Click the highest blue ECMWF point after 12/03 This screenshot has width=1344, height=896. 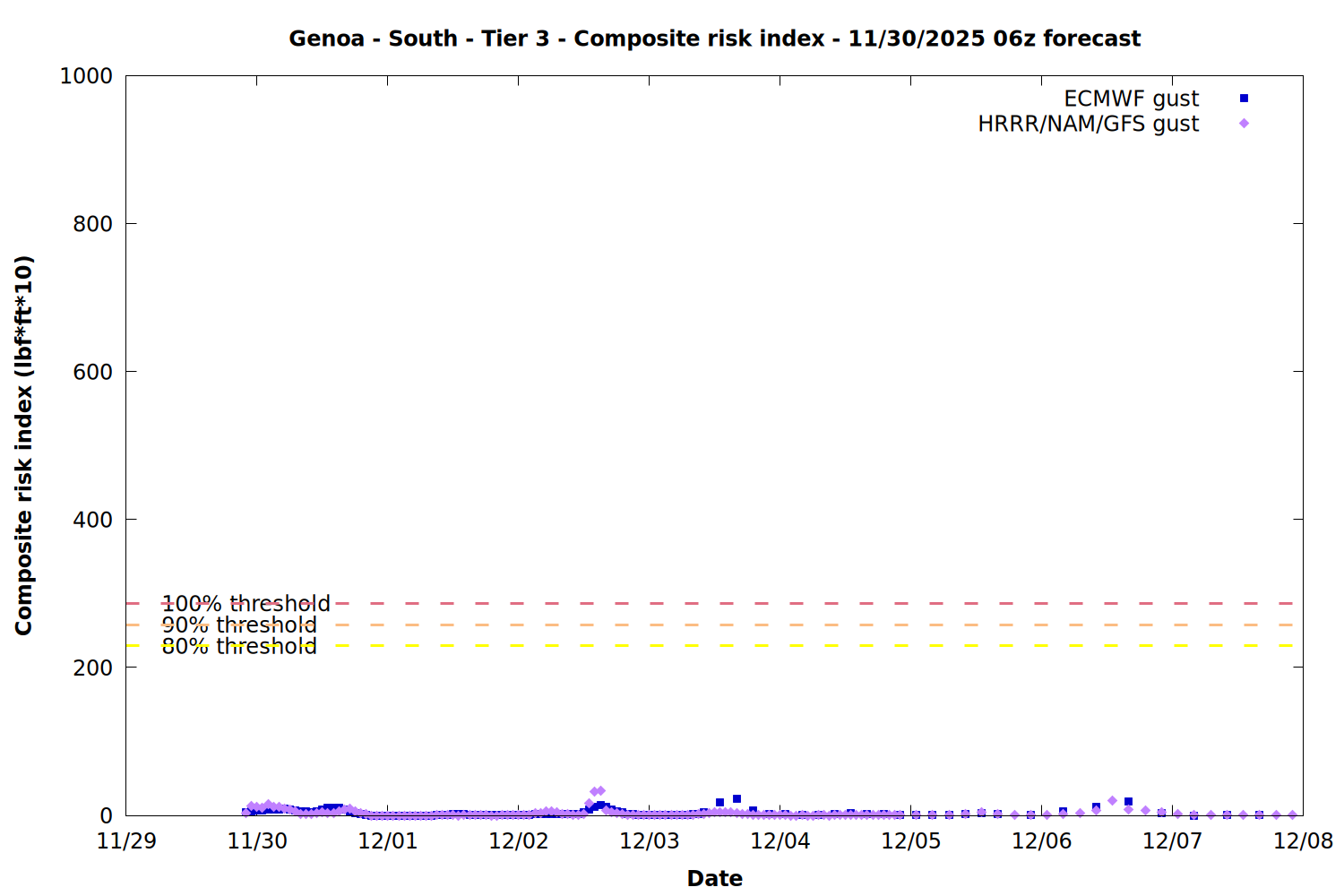[x=737, y=798]
